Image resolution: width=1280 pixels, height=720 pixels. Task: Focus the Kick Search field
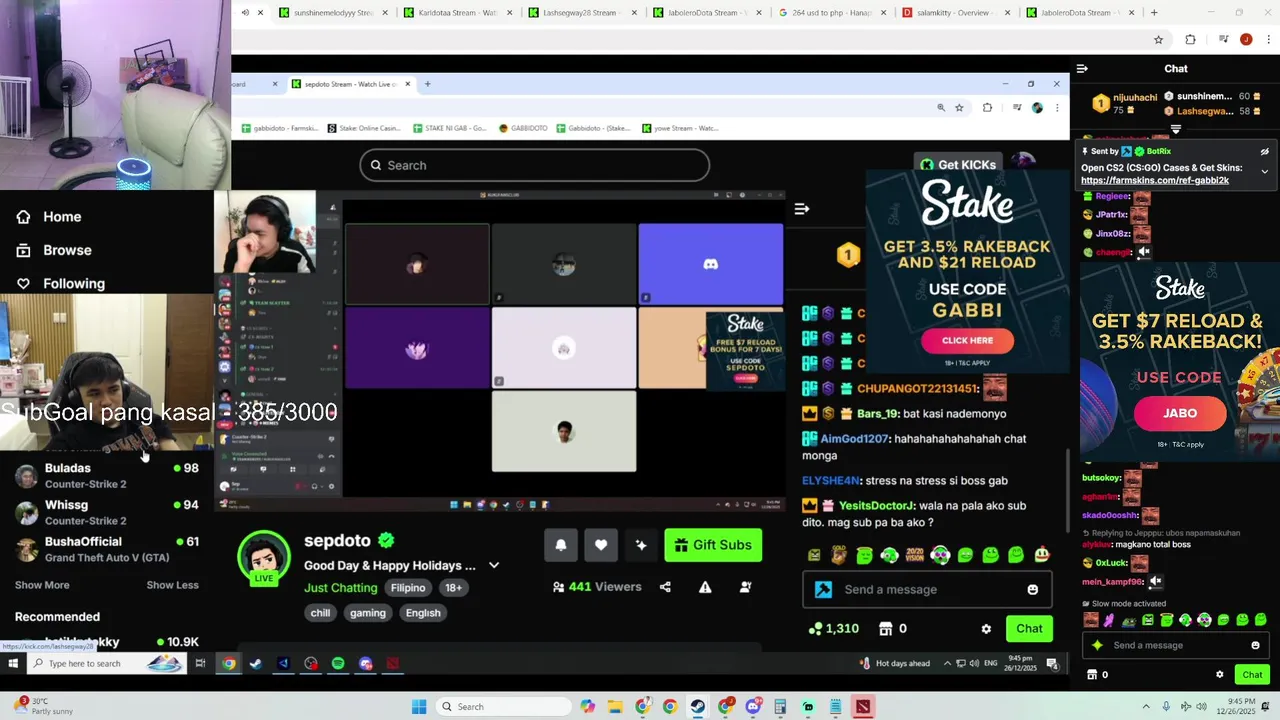tap(535, 165)
